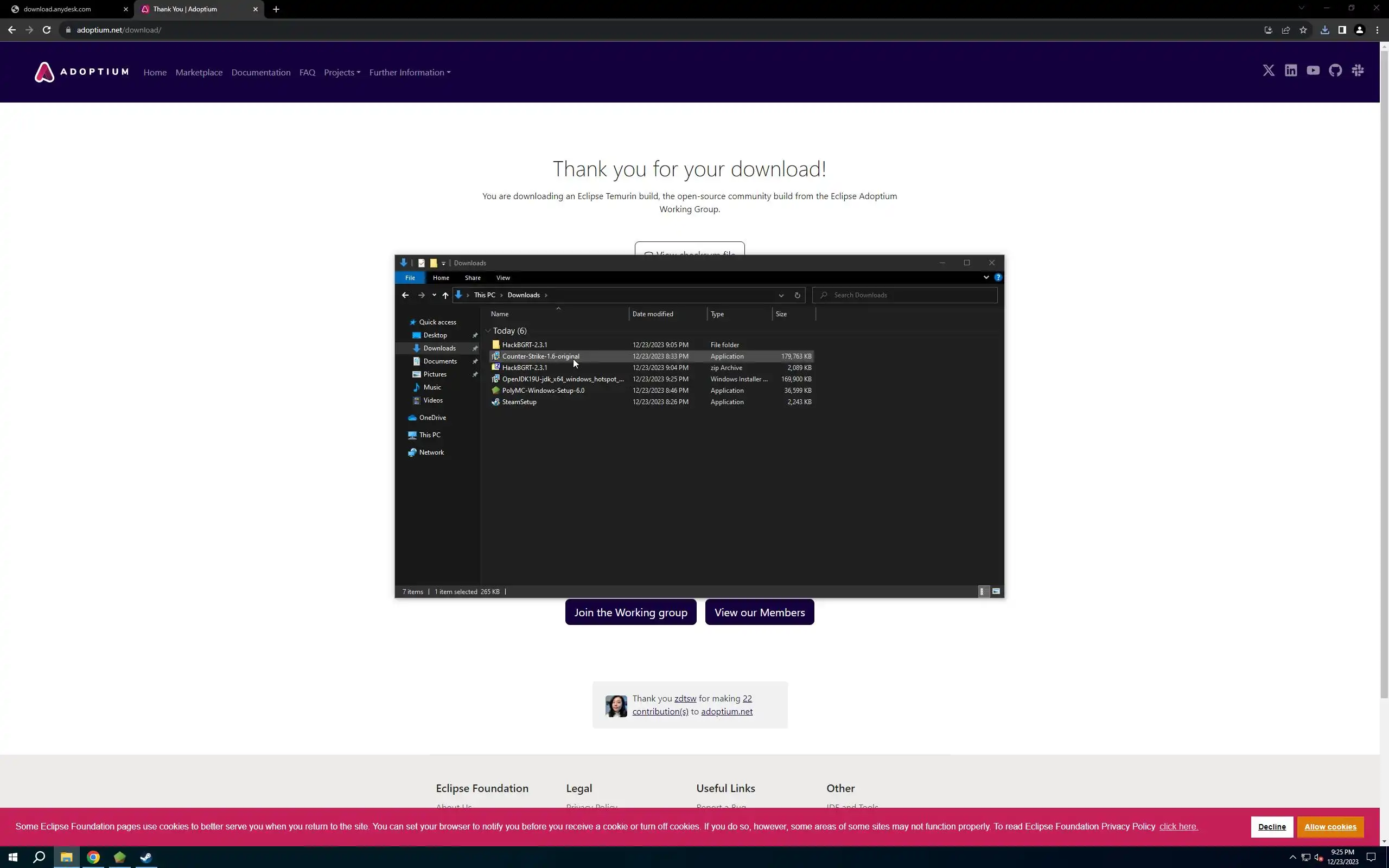Open the Adoptium Slack icon
Screen dimensions: 1389x868
[x=1358, y=71]
